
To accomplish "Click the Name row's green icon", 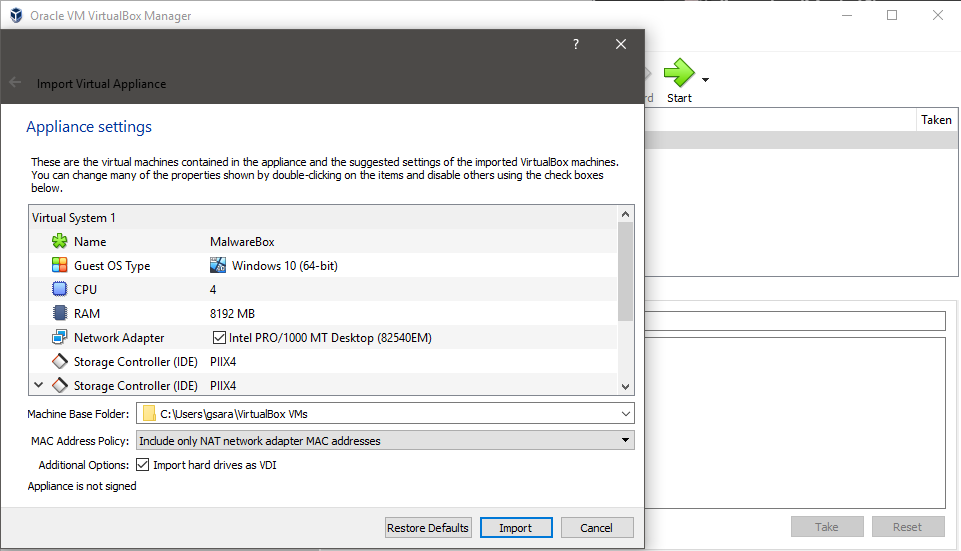I will [x=59, y=241].
